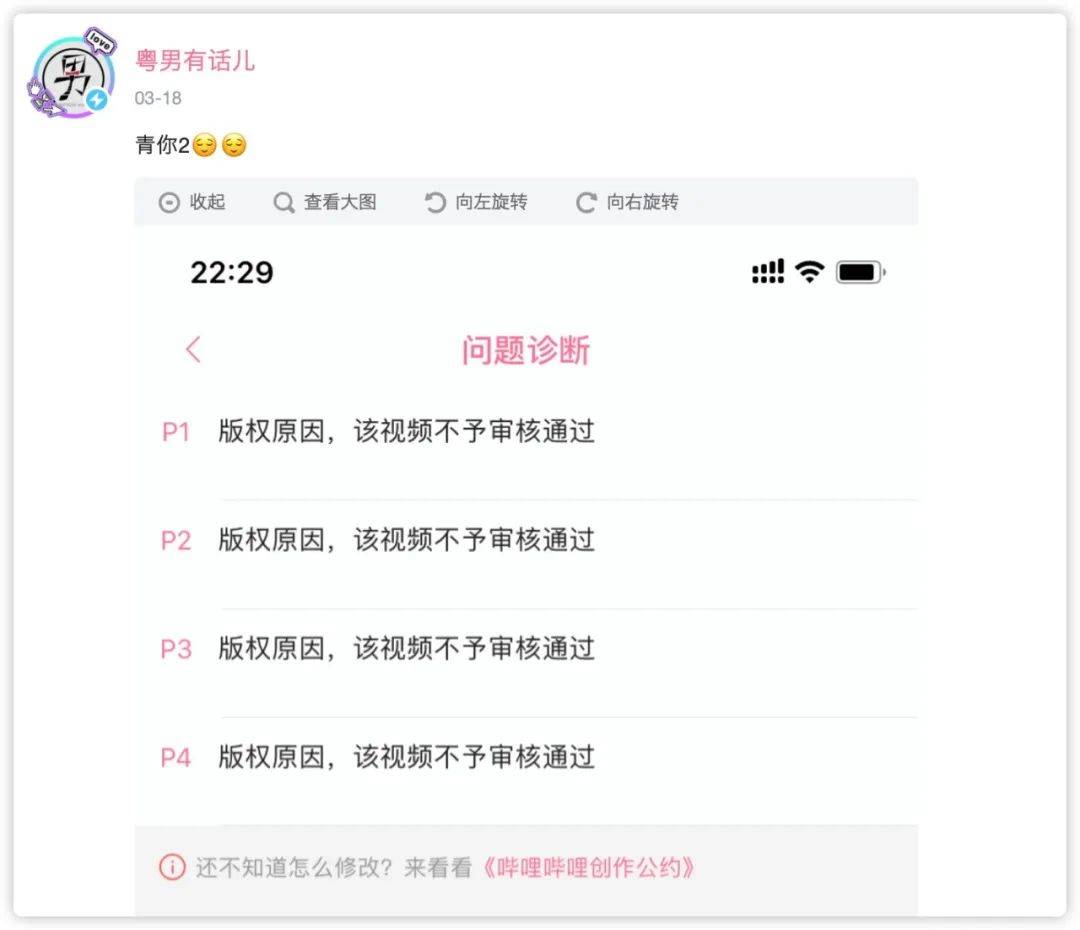Select the P3 copyright rejection entry
This screenshot has height=930, width=1080.
406,648
